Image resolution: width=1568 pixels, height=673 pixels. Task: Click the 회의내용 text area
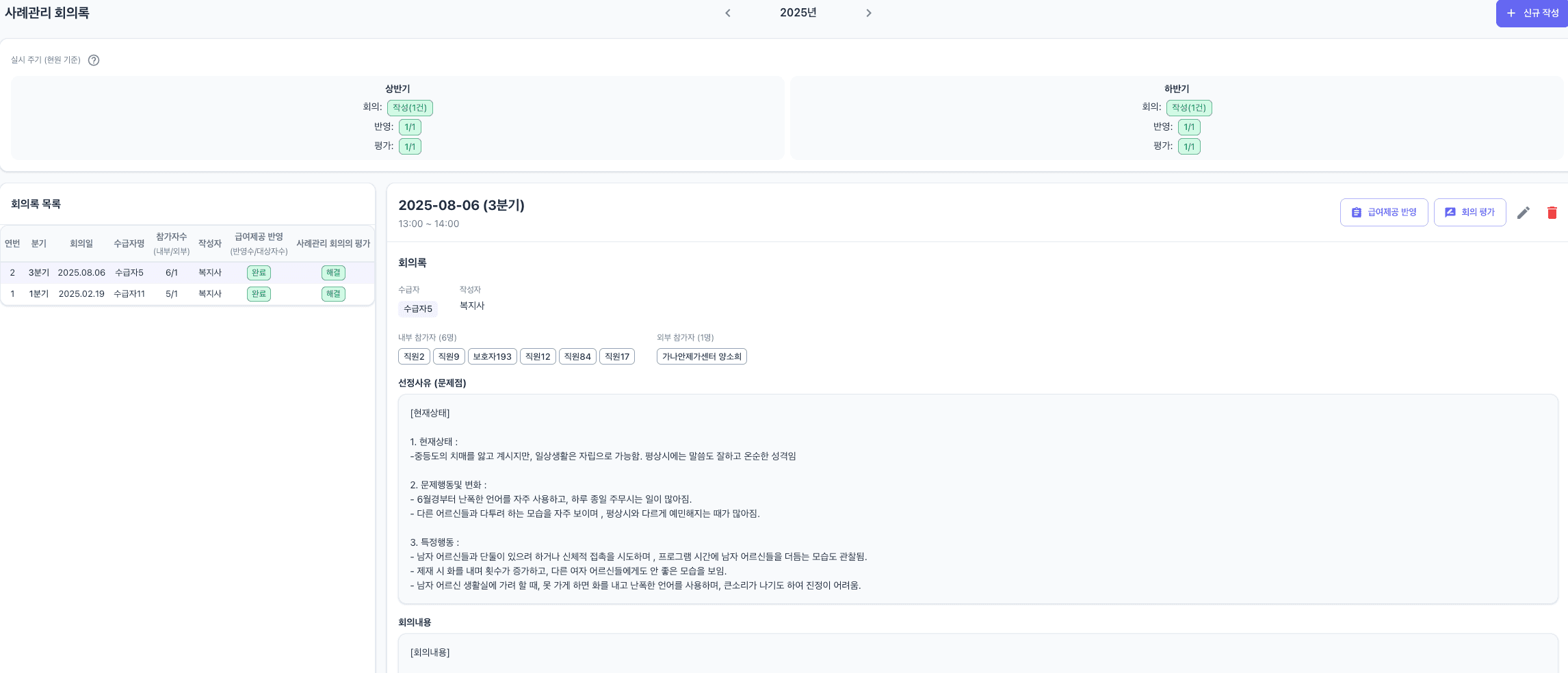coord(978,653)
